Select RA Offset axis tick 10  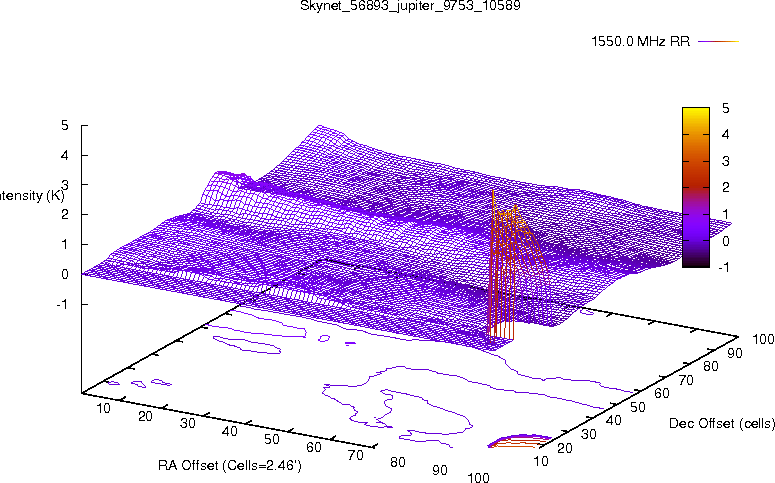click(x=103, y=408)
